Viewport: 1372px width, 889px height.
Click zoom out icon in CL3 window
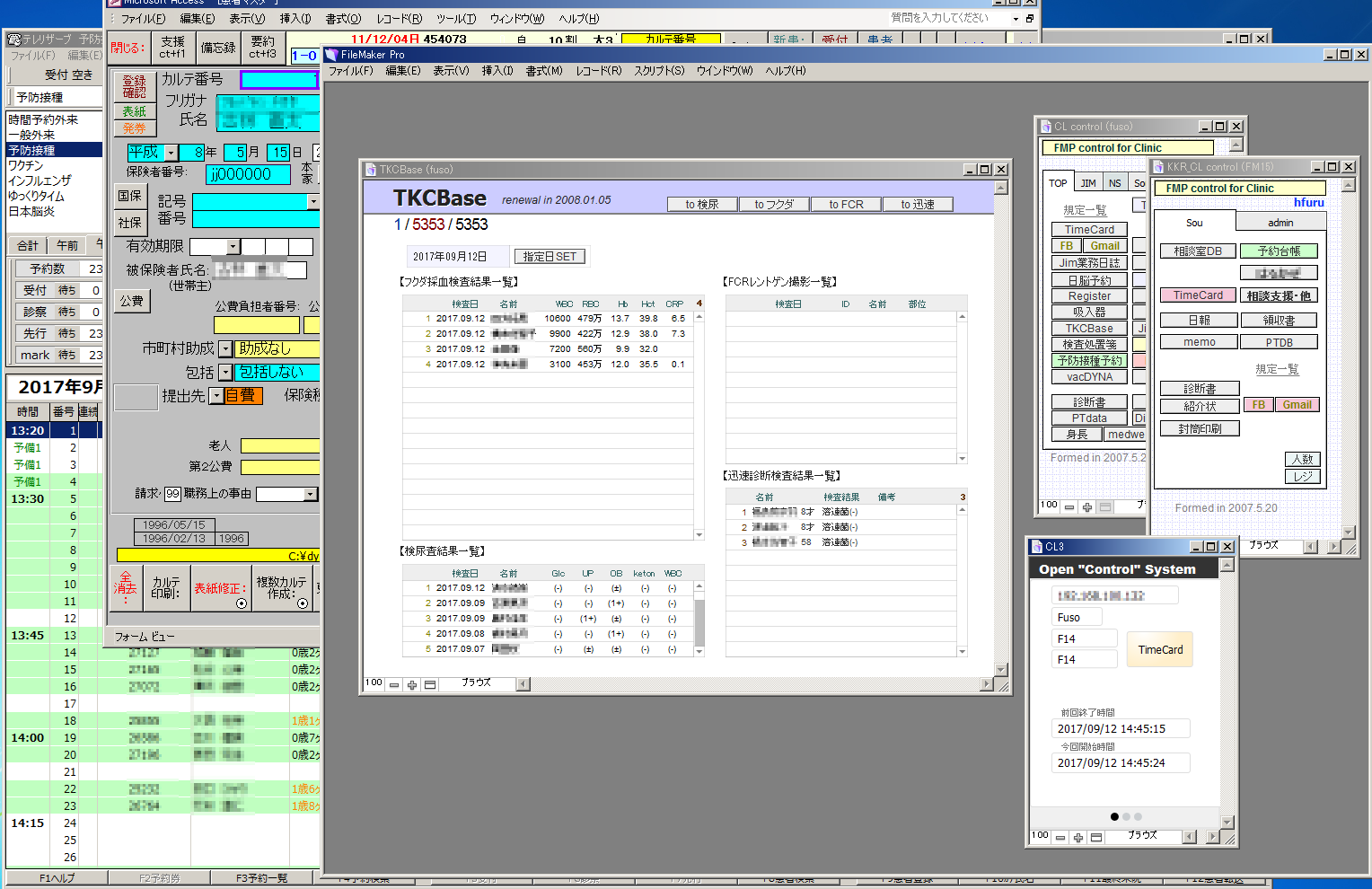click(x=1060, y=837)
